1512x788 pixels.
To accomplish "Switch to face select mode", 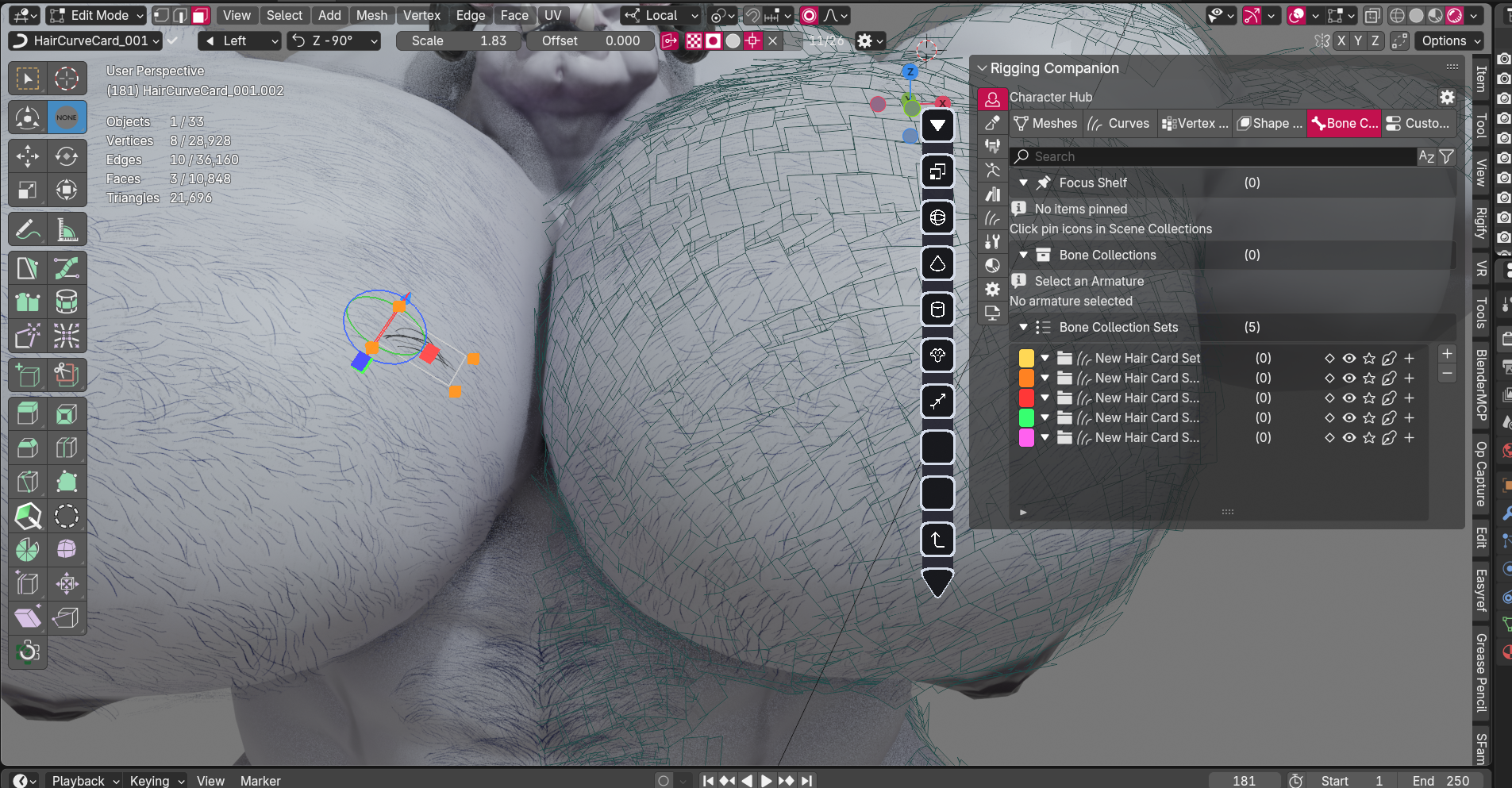I will (201, 15).
